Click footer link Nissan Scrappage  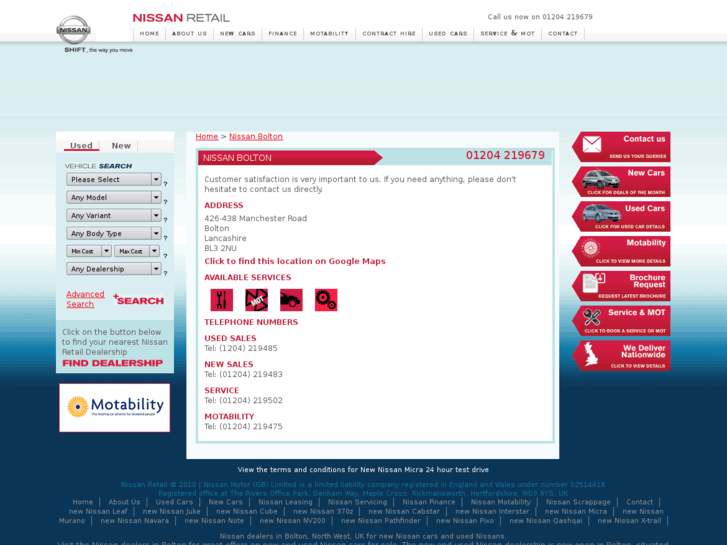pos(578,502)
